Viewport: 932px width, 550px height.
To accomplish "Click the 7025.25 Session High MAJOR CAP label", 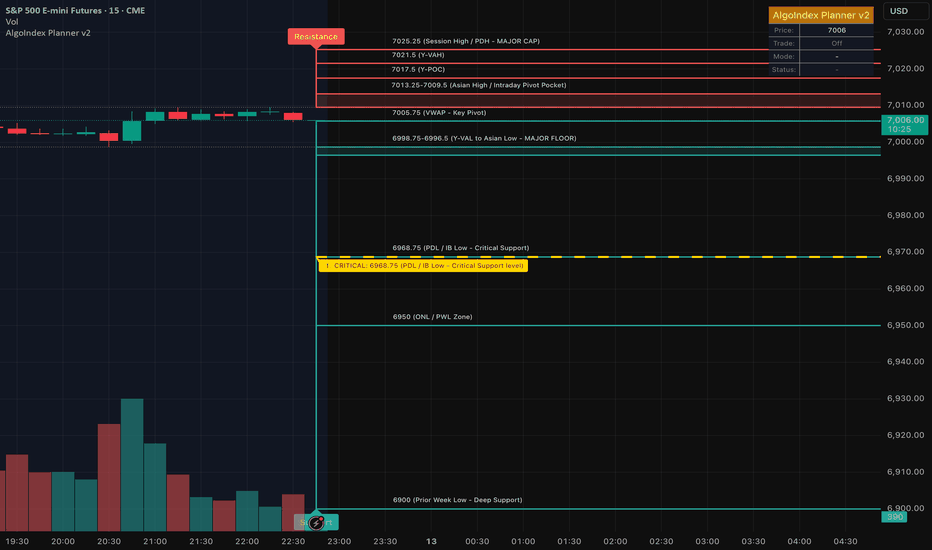I will (465, 42).
